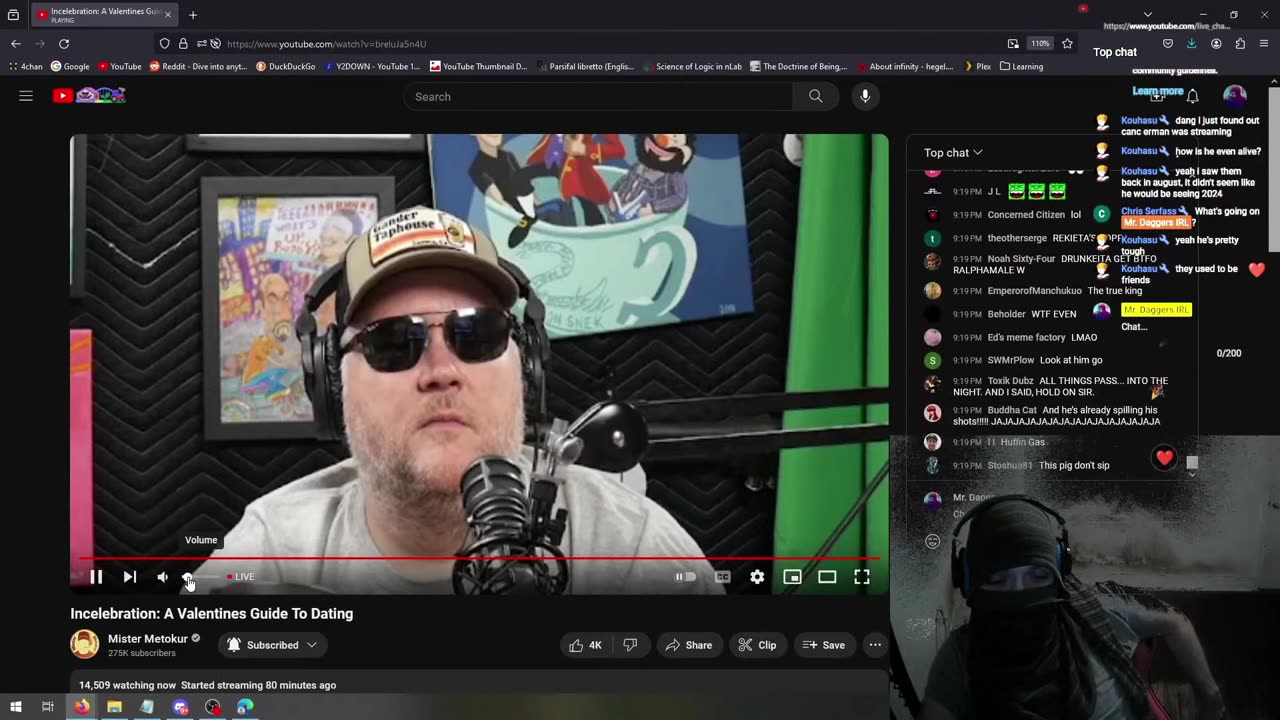1280x720 pixels.
Task: Save page to Pocket
Action: pos(1168,44)
